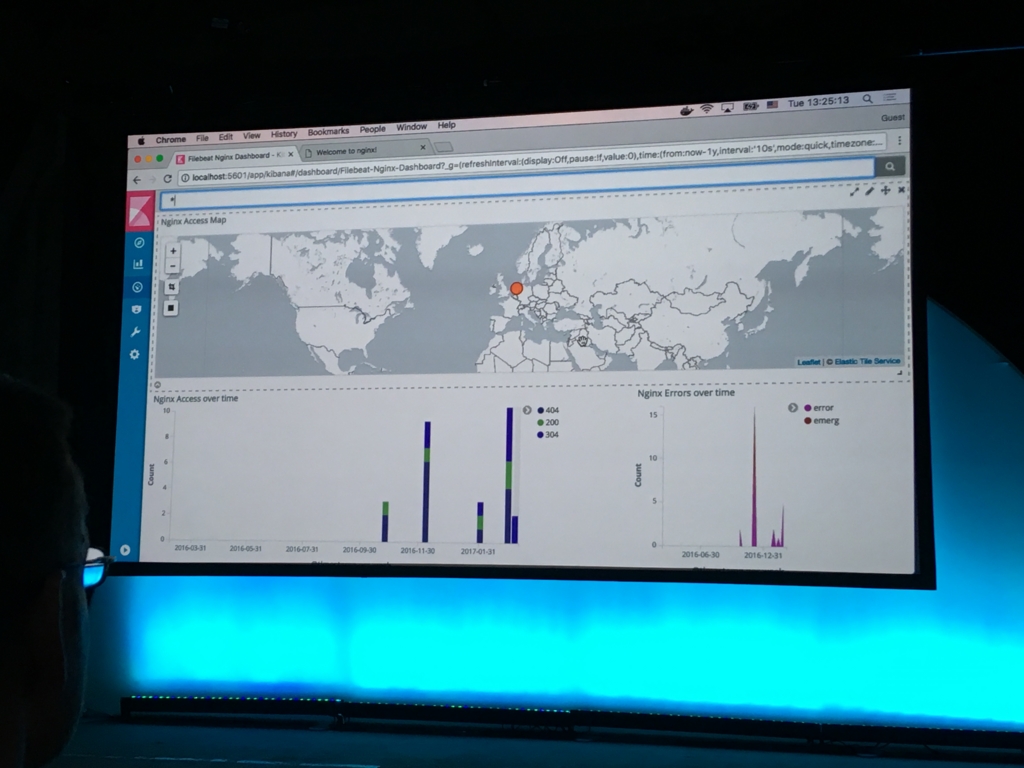Image resolution: width=1024 pixels, height=768 pixels.
Task: Open Dashboard icon in Kibana sidebar
Action: (x=137, y=287)
